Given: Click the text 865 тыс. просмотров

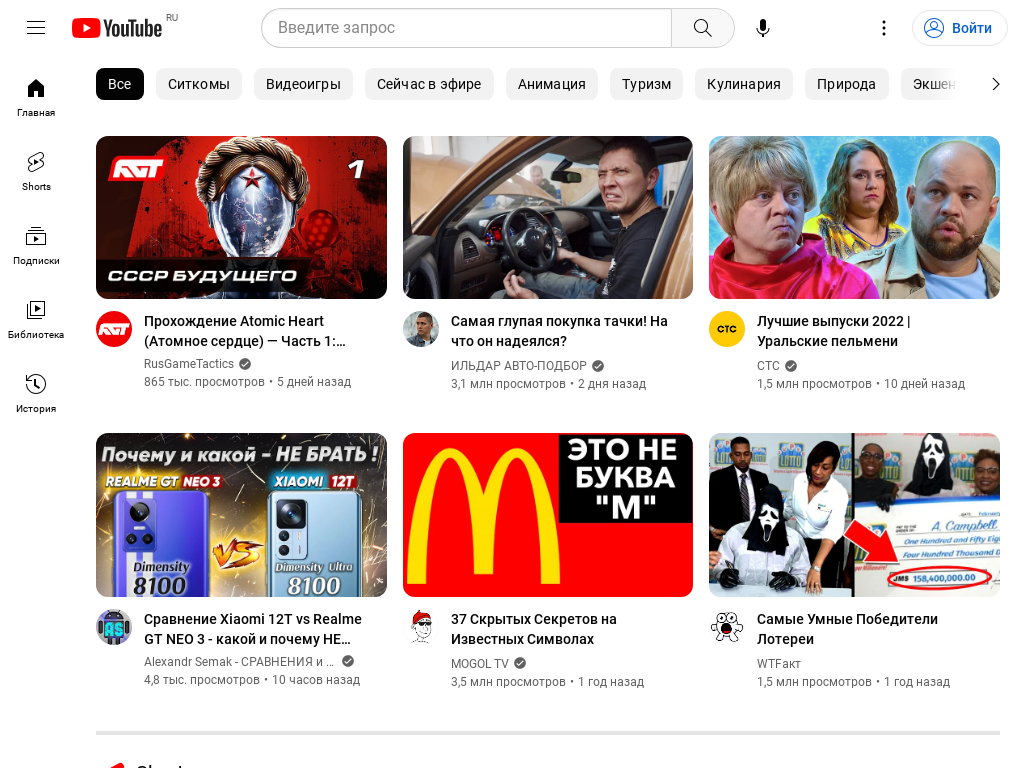Looking at the screenshot, I should pyautogui.click(x=204, y=382).
